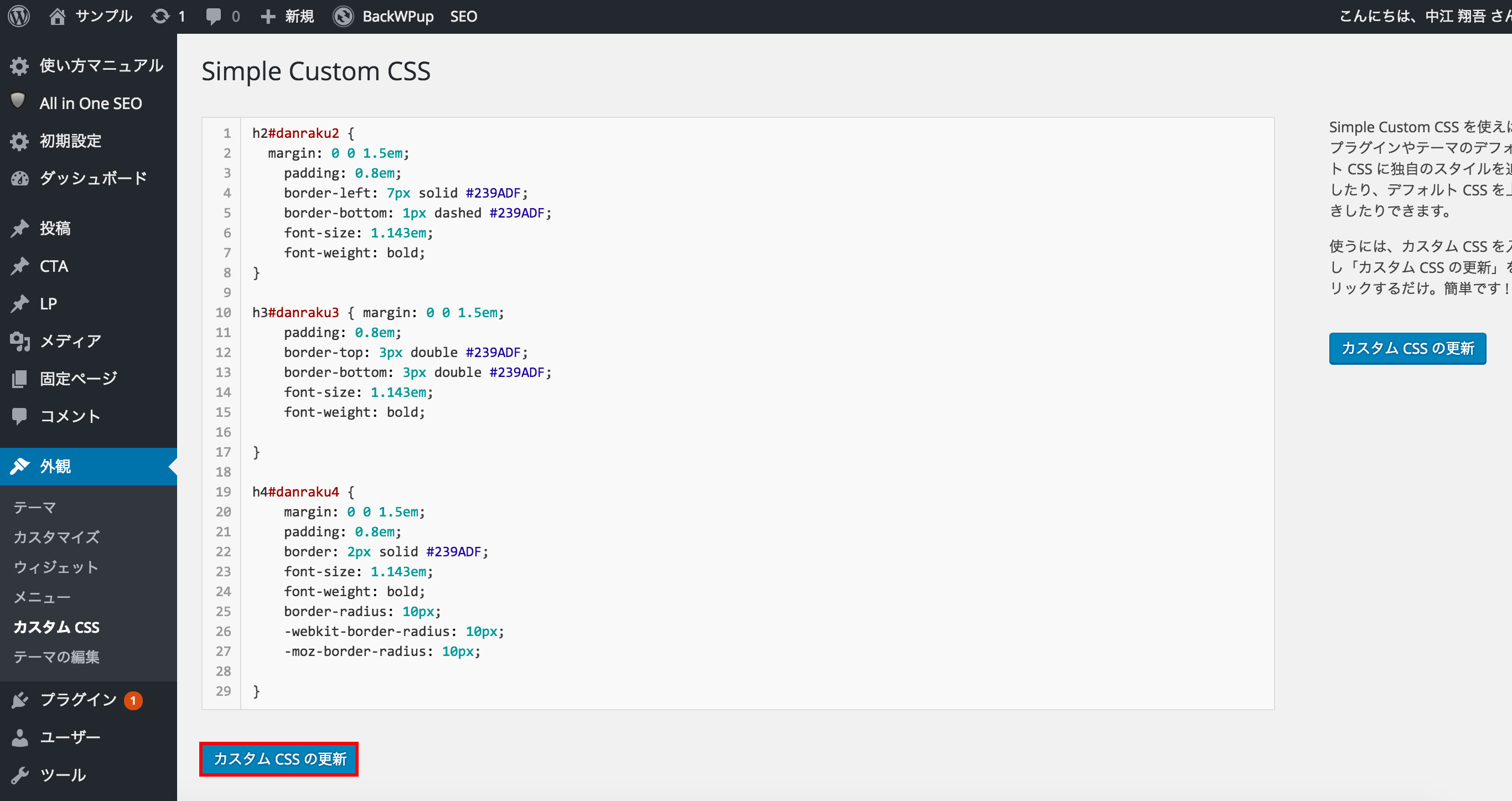Click bottom カスタム CSS の更新 button

point(279,759)
